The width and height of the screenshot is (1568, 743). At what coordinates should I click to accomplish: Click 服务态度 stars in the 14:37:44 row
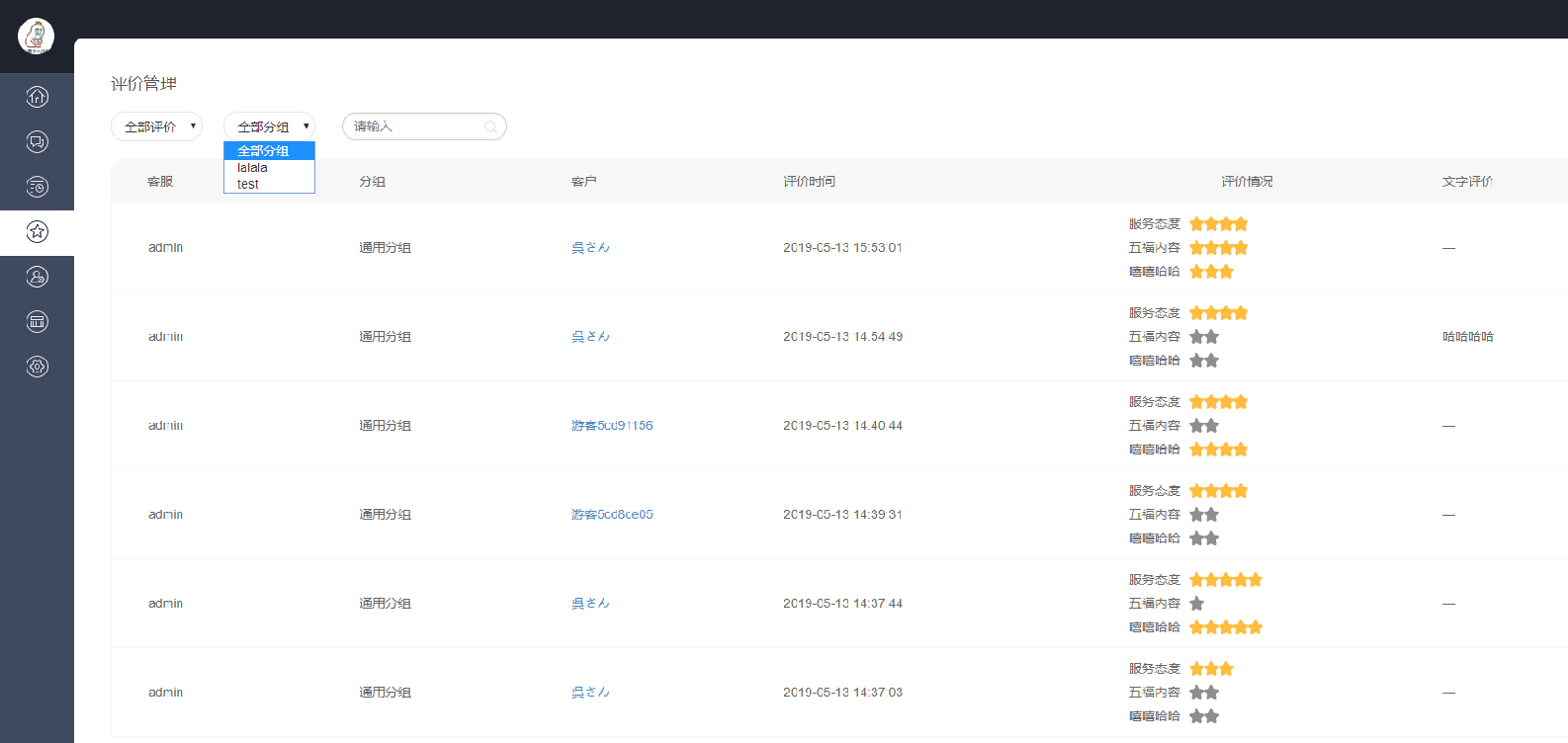(x=1226, y=580)
